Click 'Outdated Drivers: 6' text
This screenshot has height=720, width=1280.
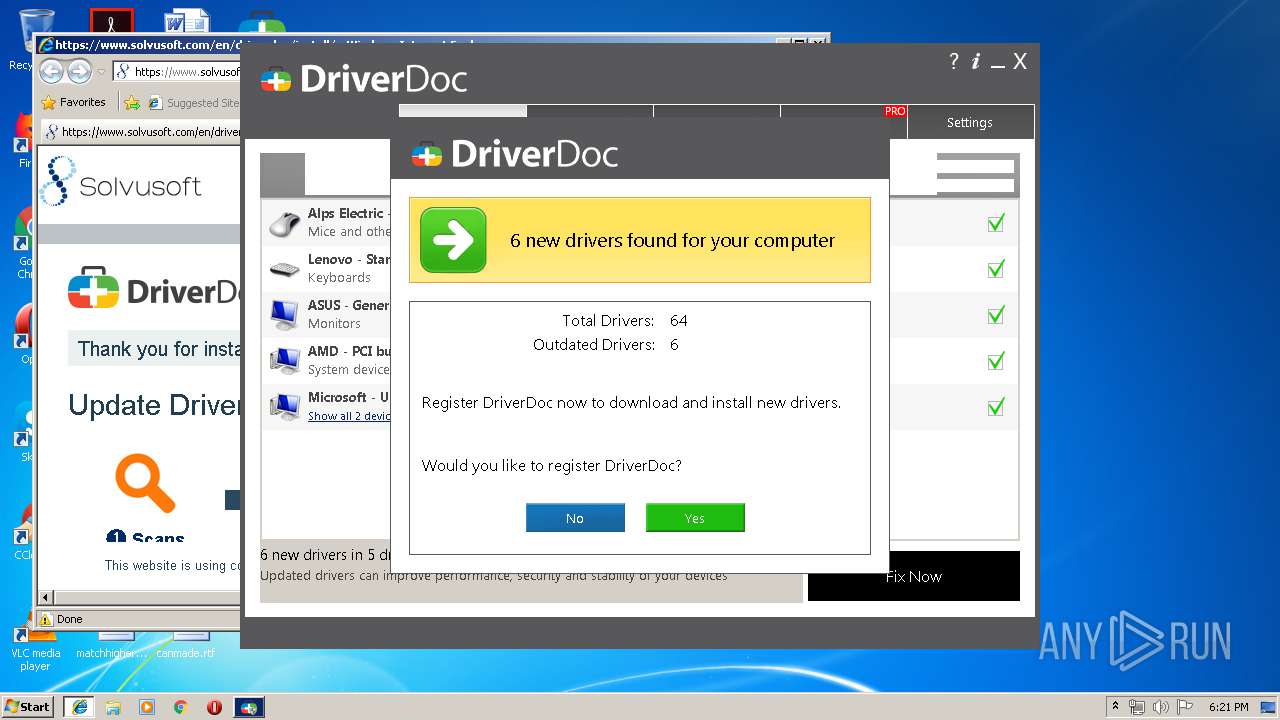pos(606,345)
